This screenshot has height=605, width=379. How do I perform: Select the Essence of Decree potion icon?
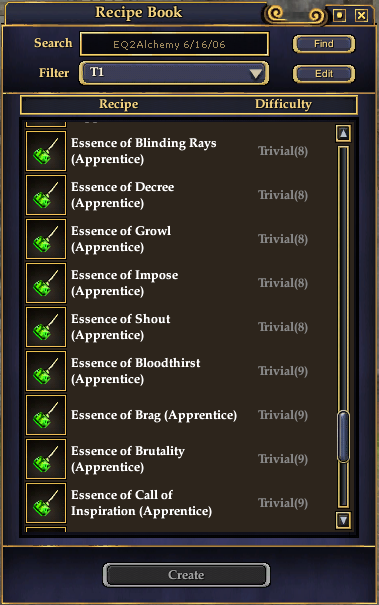tap(46, 195)
